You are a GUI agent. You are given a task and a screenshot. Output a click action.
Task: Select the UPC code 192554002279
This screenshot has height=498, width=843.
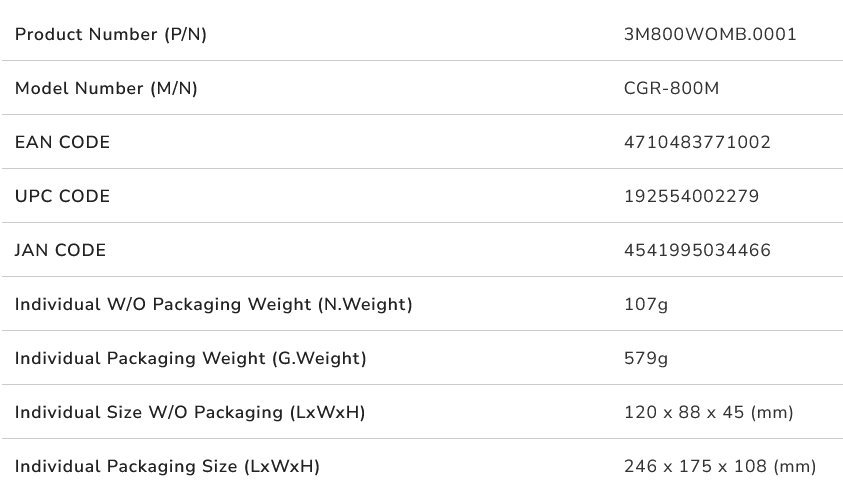coord(691,196)
